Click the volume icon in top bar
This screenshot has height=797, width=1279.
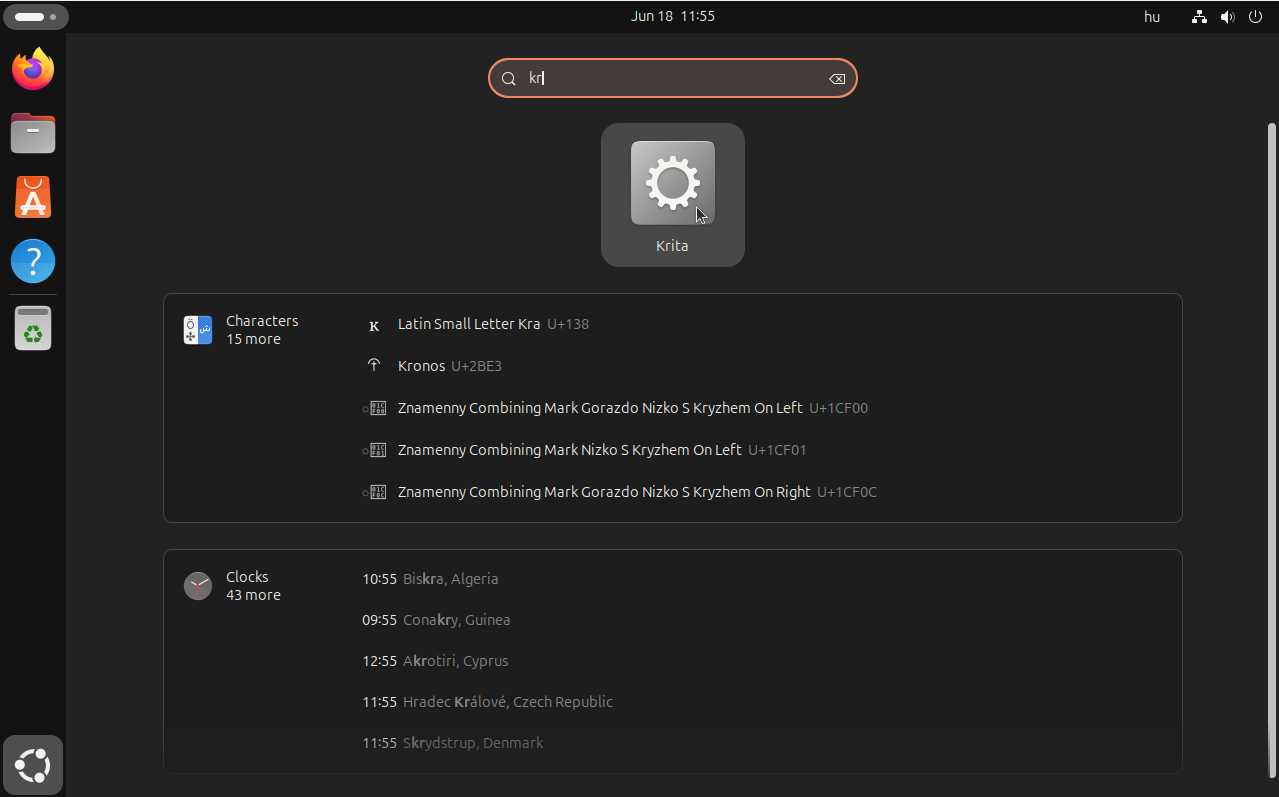[x=1227, y=17]
